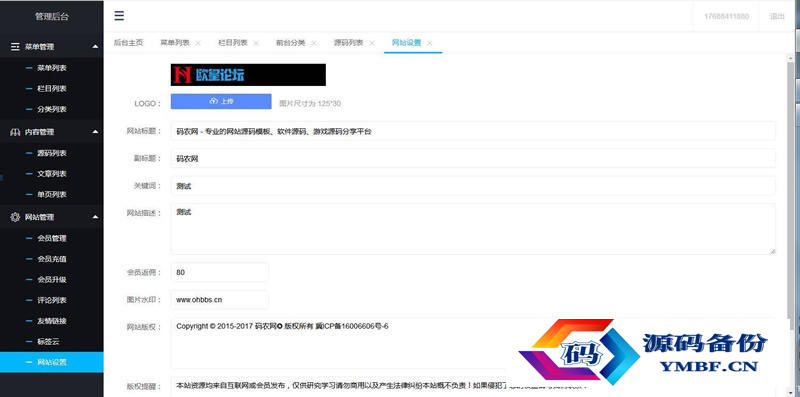Screen dimensions: 800x397
Task: Click the 欧星论坛 logo preview image
Action: tap(248, 75)
